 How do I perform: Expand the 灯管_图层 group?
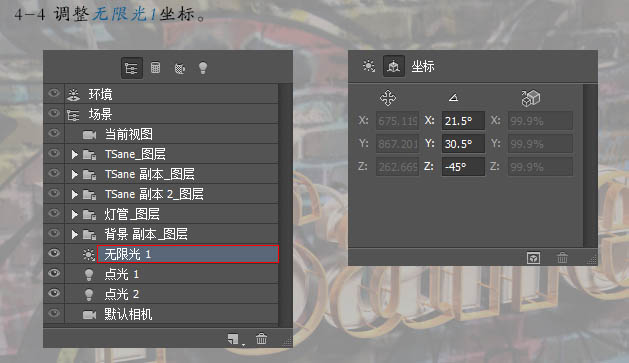click(74, 215)
